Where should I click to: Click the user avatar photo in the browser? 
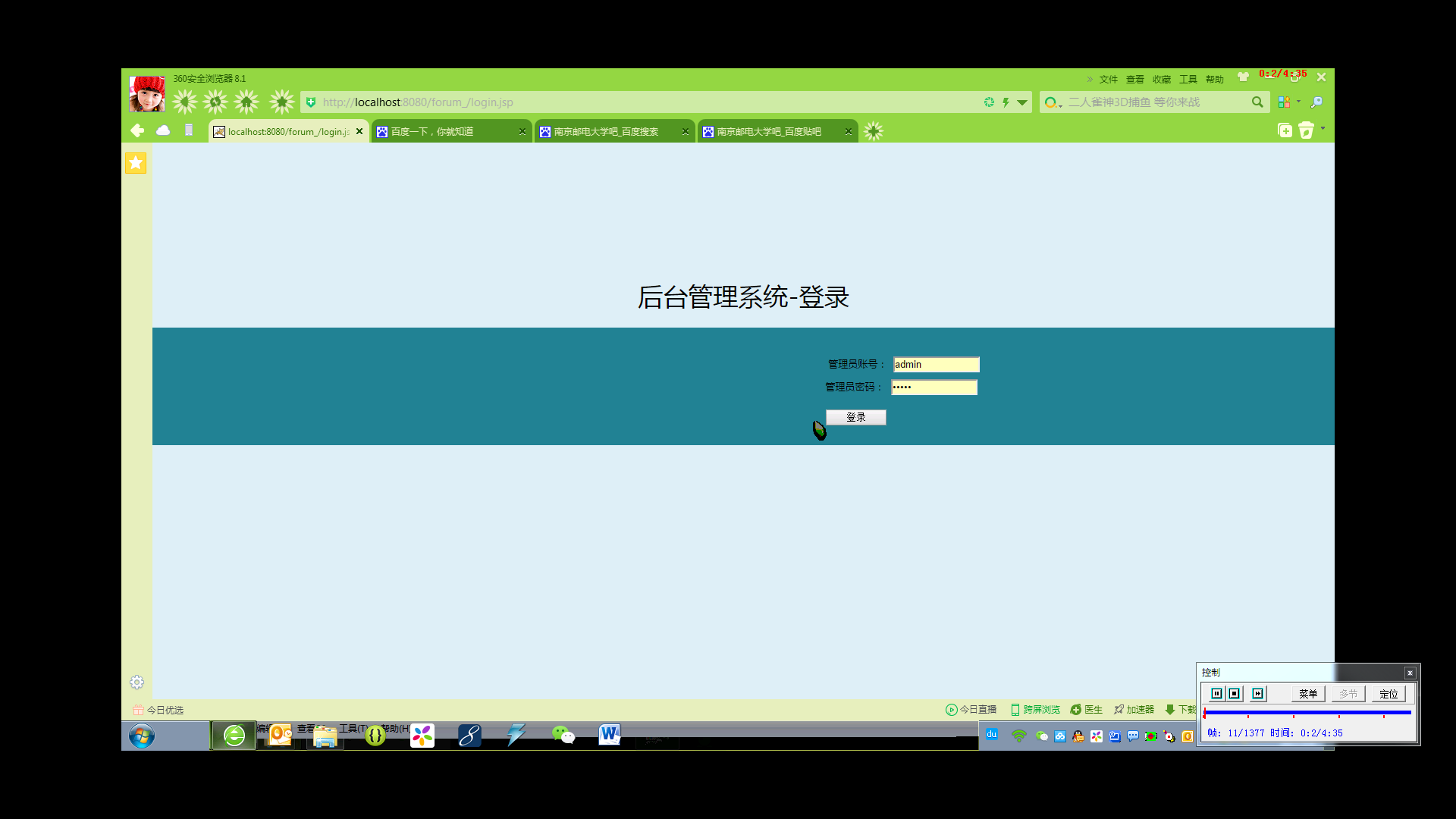click(147, 93)
